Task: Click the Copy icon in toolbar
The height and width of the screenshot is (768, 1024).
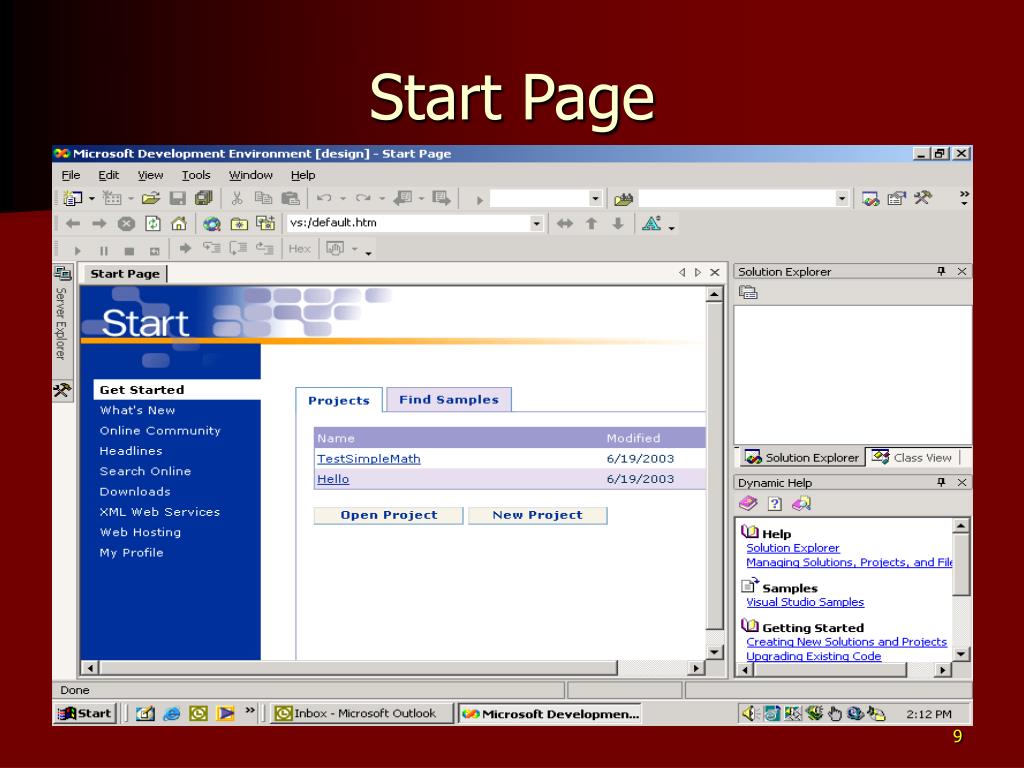Action: point(263,198)
